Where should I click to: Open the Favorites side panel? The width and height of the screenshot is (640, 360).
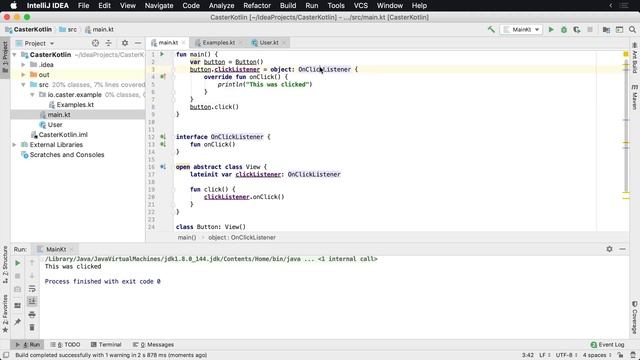click(x=5, y=313)
